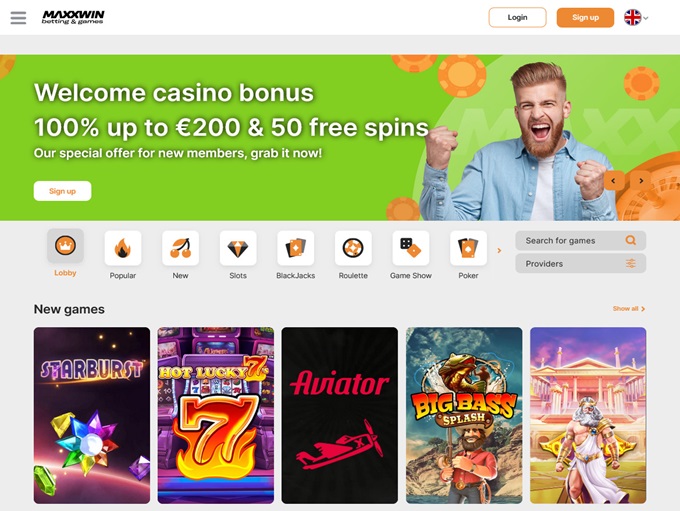This screenshot has width=680, height=511.
Task: Choose the Game Show dice category
Action: (411, 248)
